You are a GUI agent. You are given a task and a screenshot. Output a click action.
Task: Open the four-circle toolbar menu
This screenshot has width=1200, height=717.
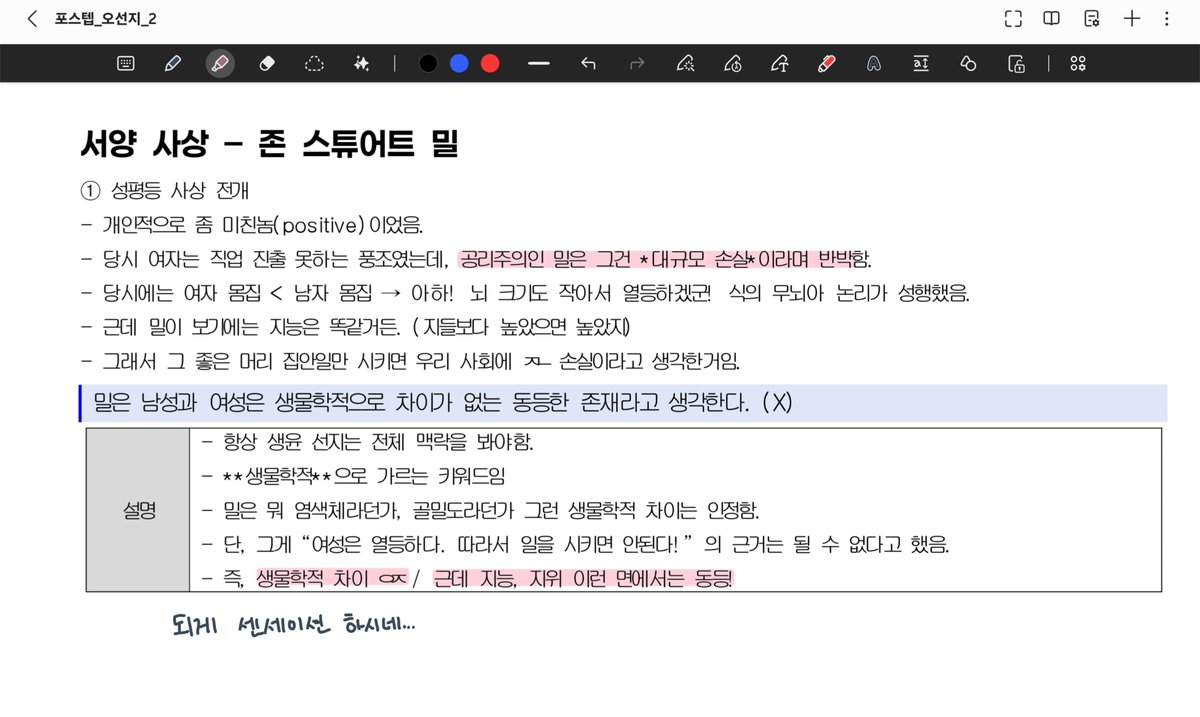point(1078,64)
